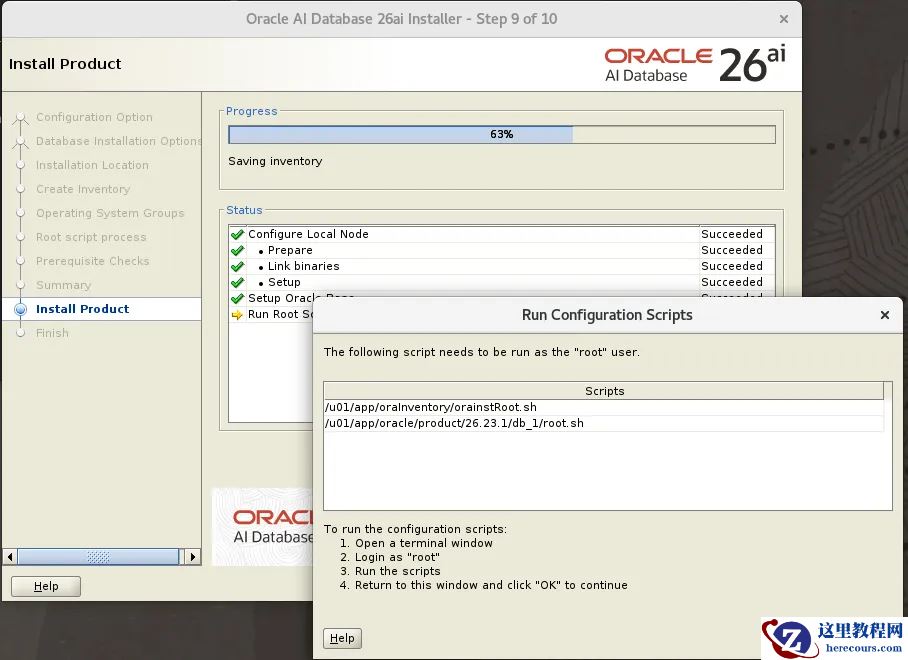Image resolution: width=908 pixels, height=660 pixels.
Task: Select Prerequisite Checks step
Action: [x=93, y=261]
